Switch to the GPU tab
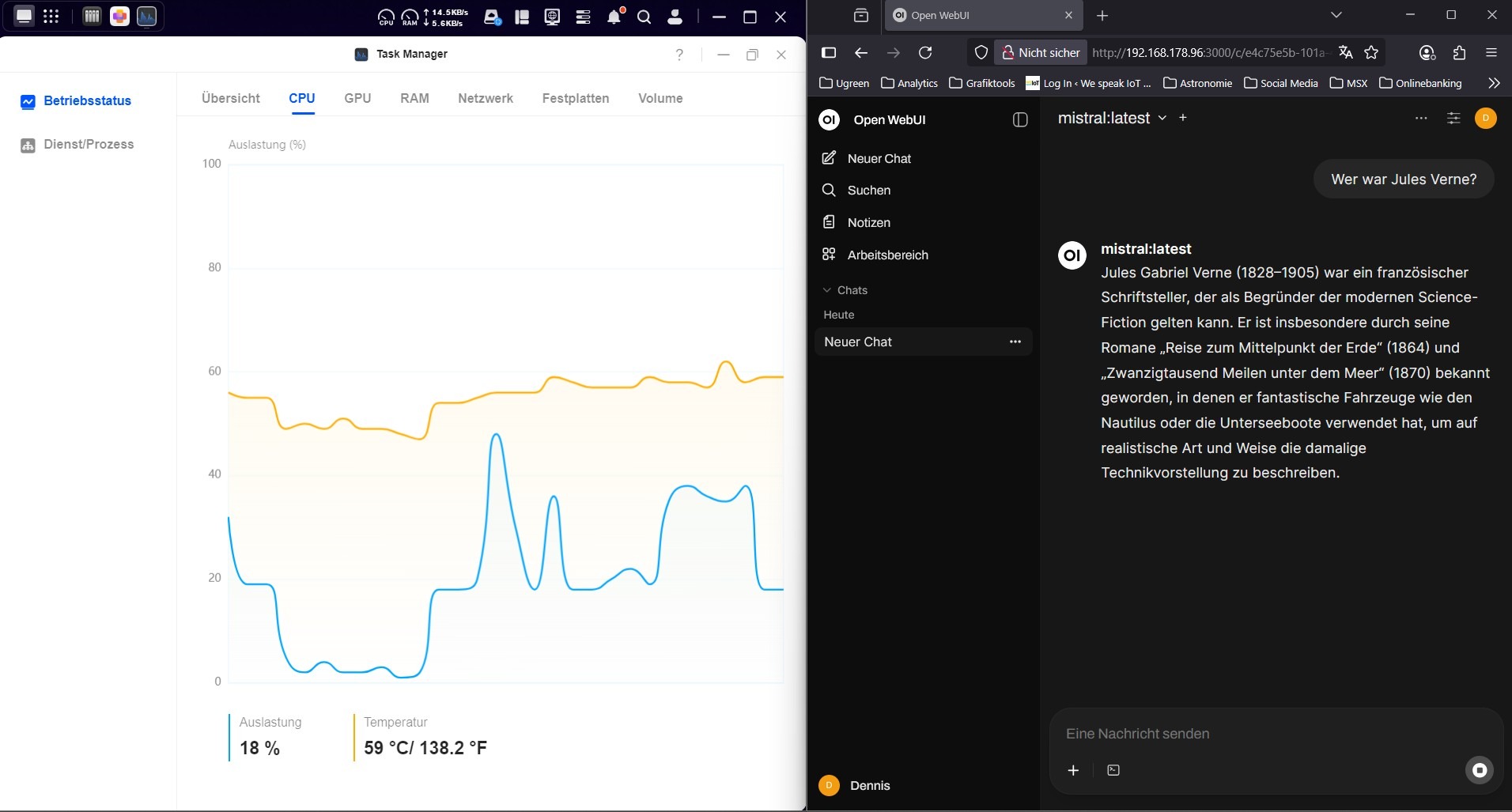The height and width of the screenshot is (812, 1512). pyautogui.click(x=357, y=98)
